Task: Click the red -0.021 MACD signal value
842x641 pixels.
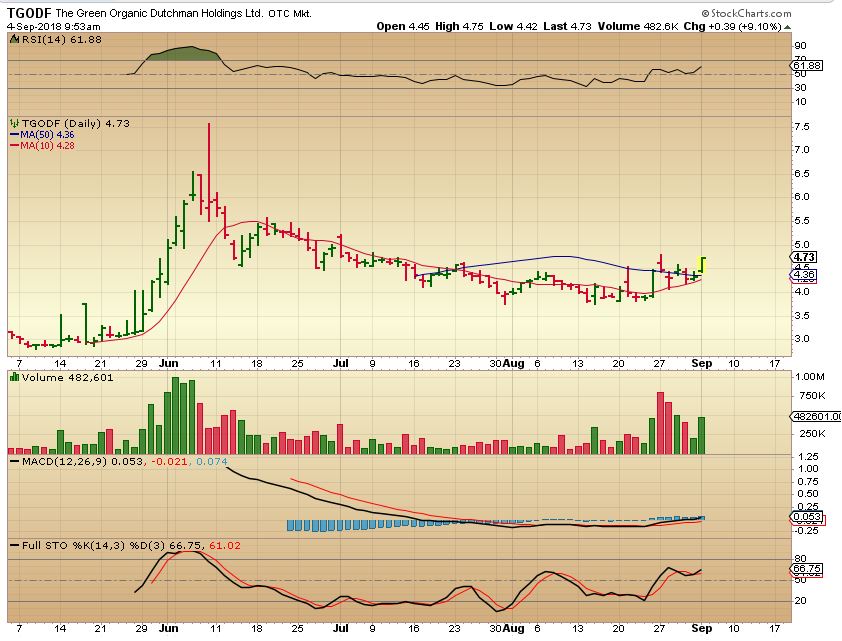Action: coord(170,462)
